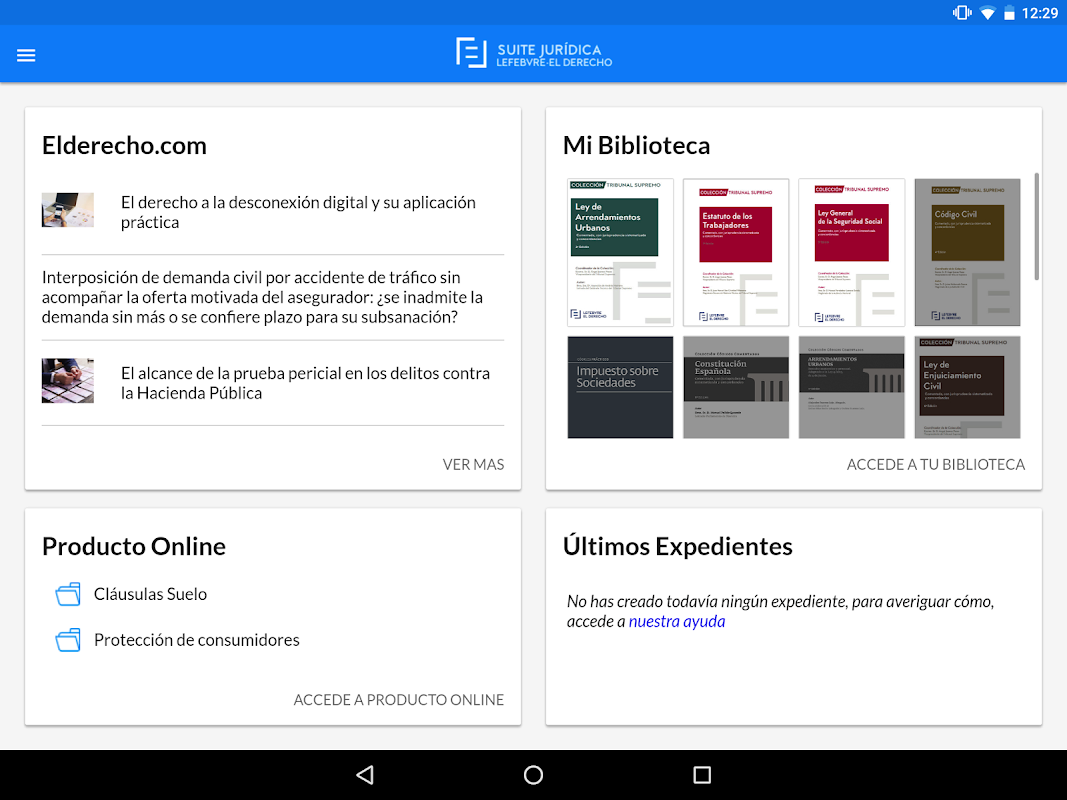Click the Mi Biblioteca heading
Viewport: 1067px width, 800px height.
pos(636,146)
